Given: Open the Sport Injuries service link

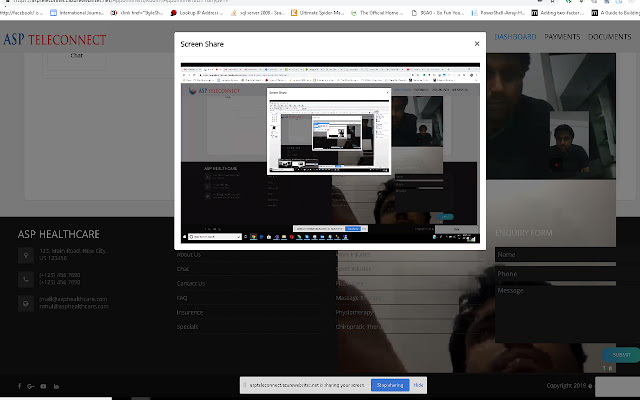Looking at the screenshot, I should pyautogui.click(x=353, y=269).
